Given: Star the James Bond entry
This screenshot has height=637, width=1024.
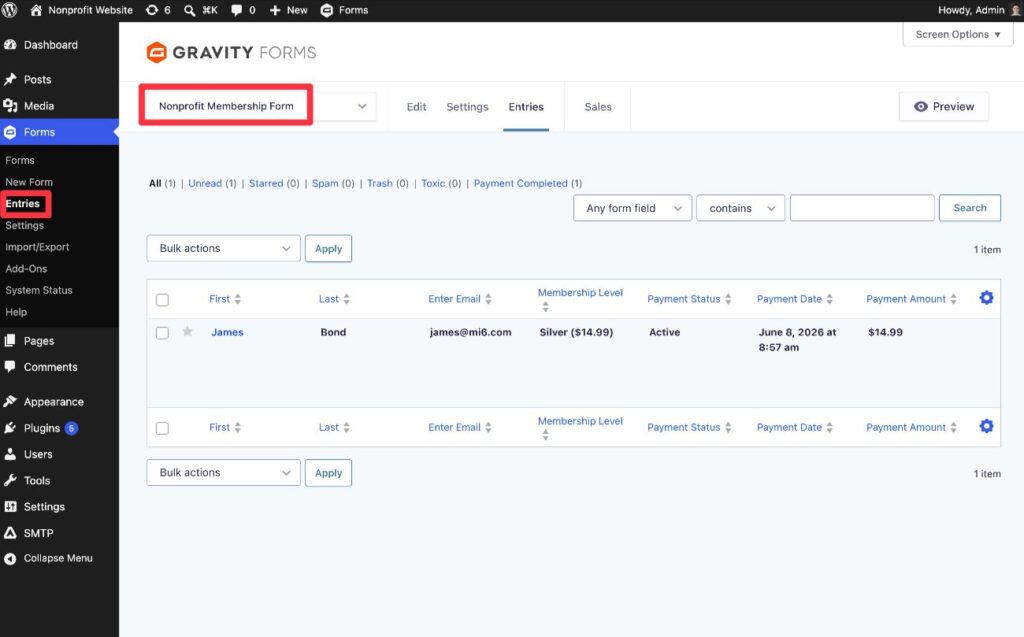Looking at the screenshot, I should 187,331.
